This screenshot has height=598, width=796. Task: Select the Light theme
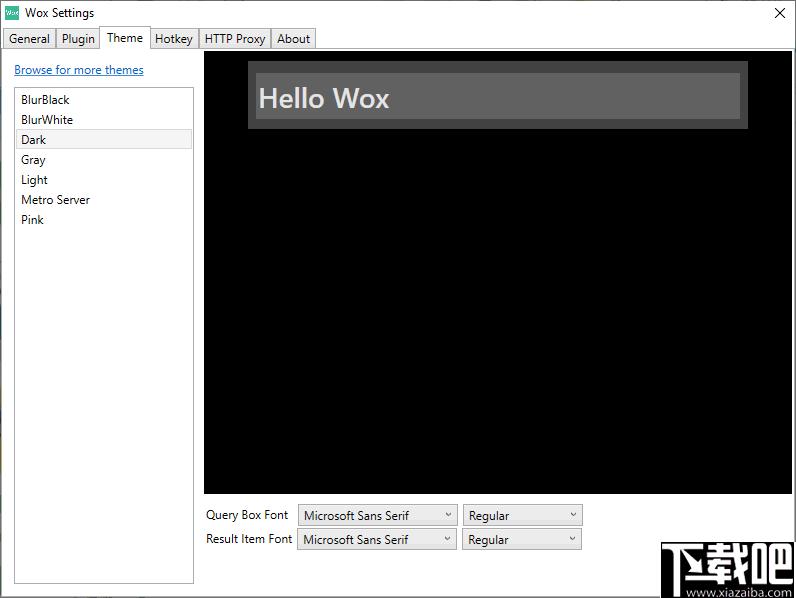35,180
